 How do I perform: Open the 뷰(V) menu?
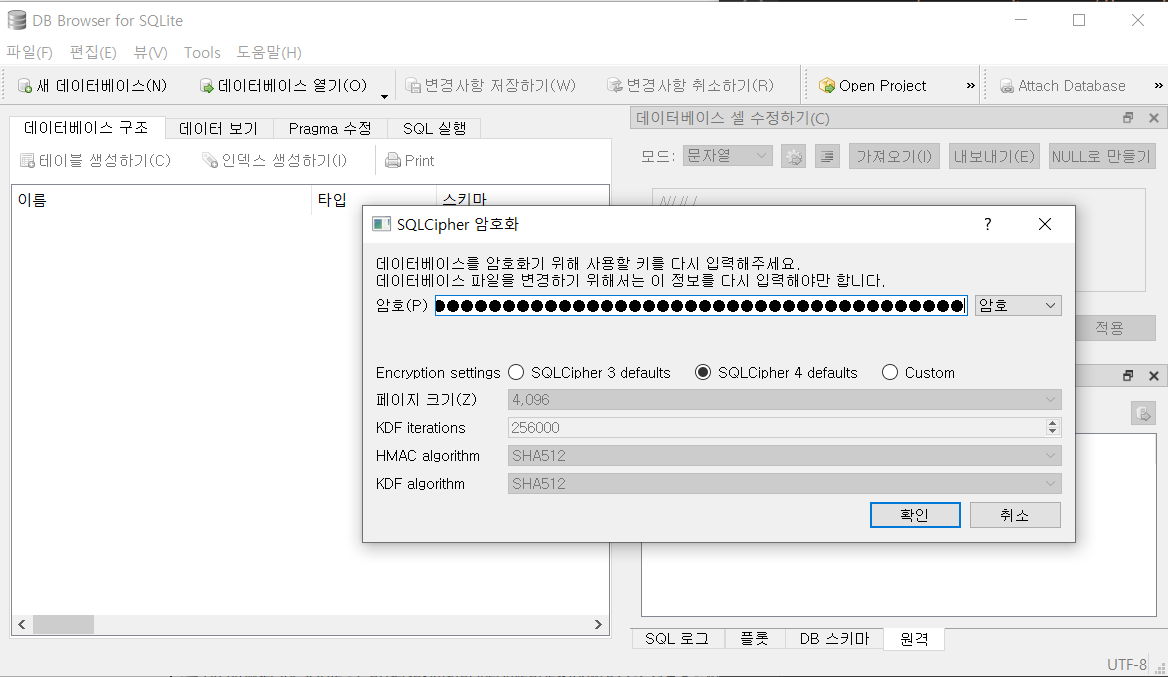pos(150,52)
